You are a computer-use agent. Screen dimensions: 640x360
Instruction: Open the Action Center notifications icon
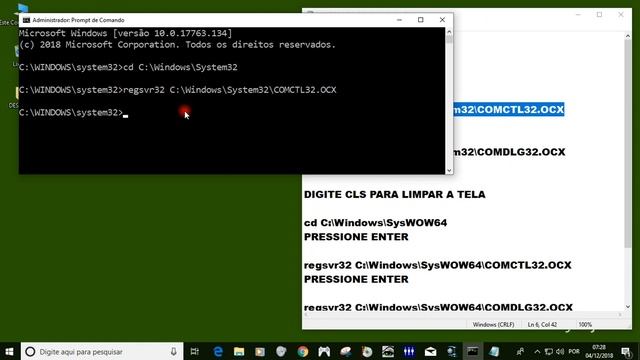tap(626, 351)
